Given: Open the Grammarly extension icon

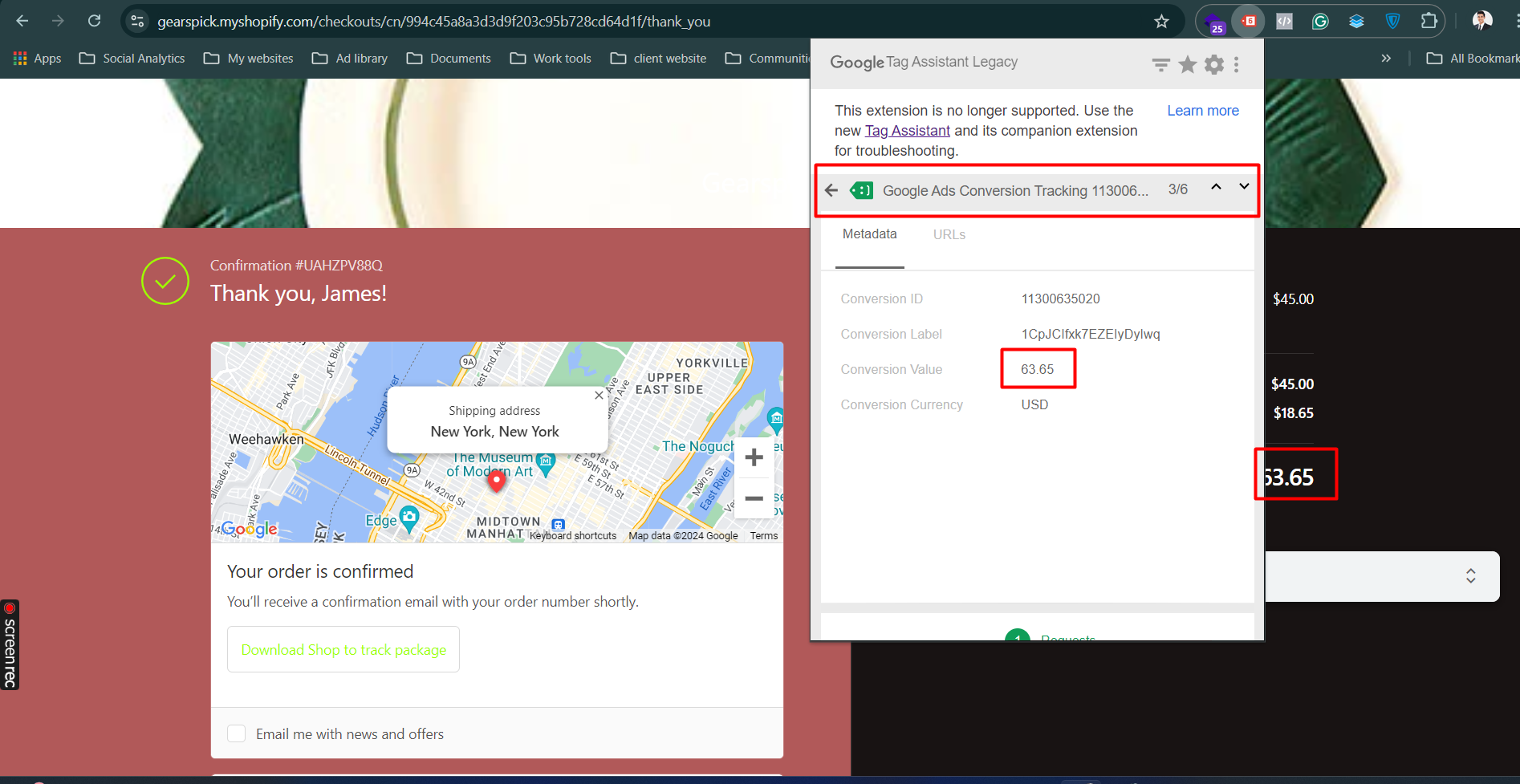Looking at the screenshot, I should (x=1320, y=22).
